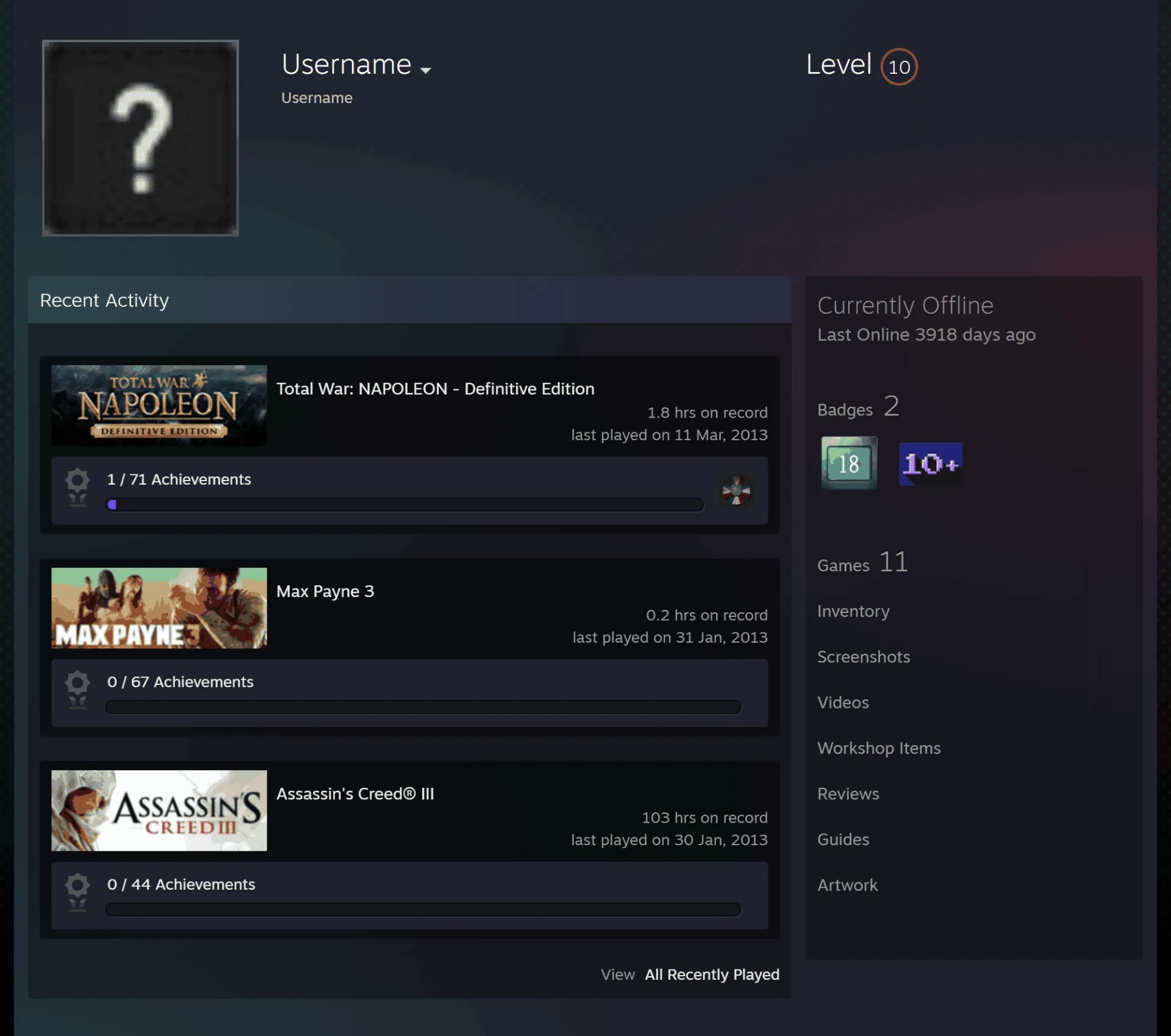Click the 10+ games collector badge
The height and width of the screenshot is (1036, 1171).
point(931,464)
